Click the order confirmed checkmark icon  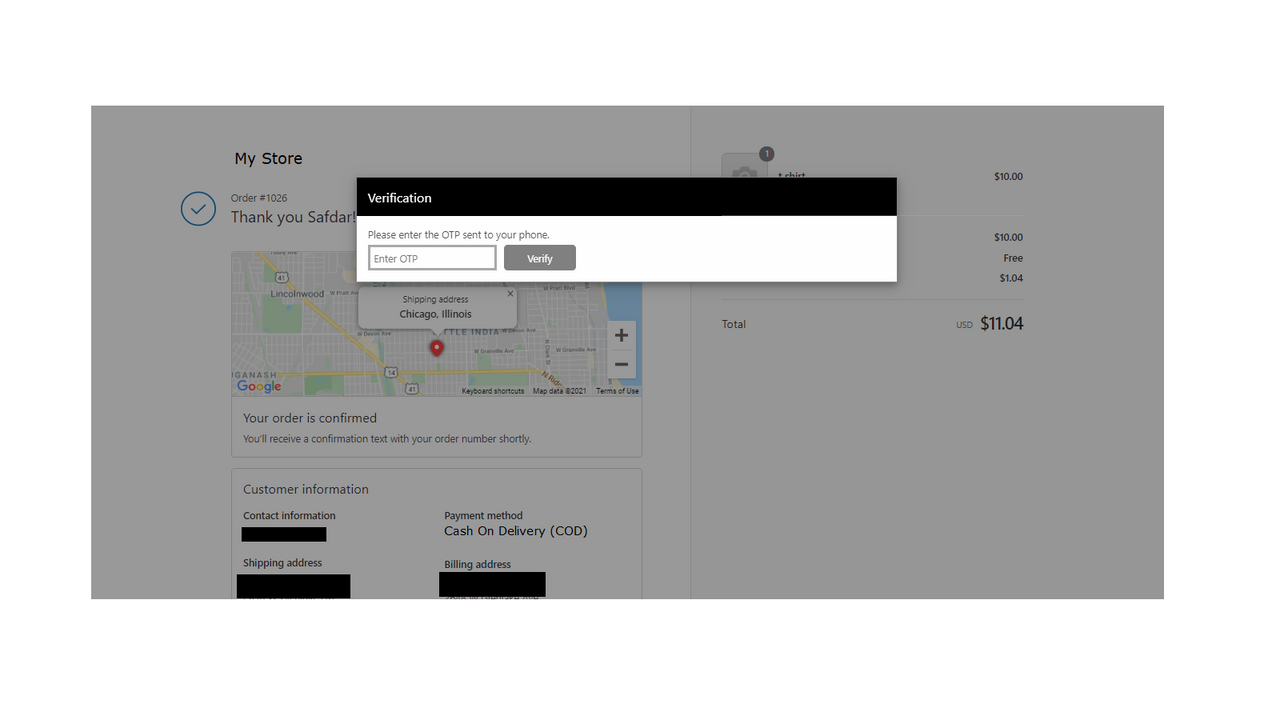pyautogui.click(x=198, y=209)
